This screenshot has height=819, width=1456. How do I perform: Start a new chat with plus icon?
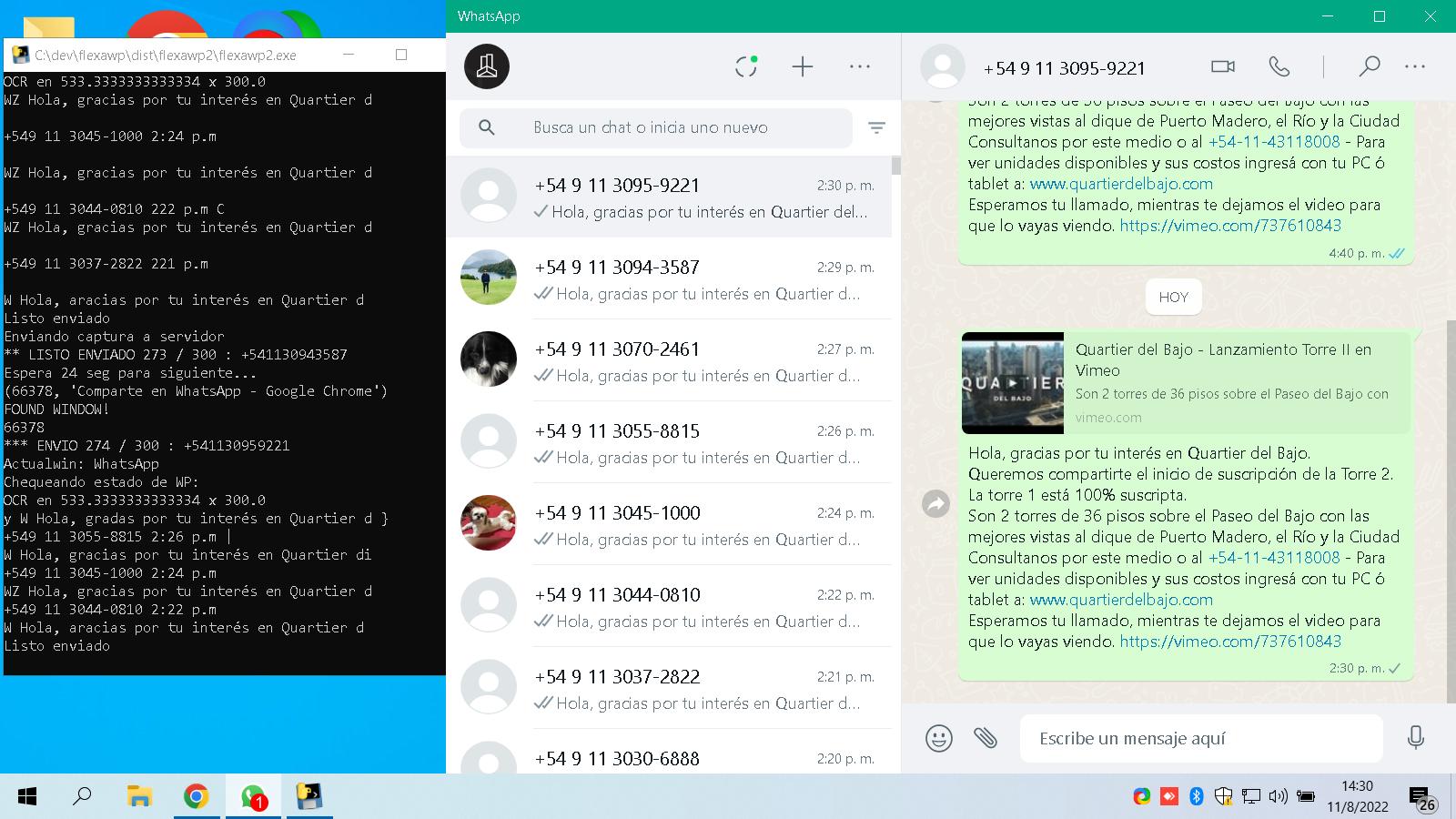(803, 66)
